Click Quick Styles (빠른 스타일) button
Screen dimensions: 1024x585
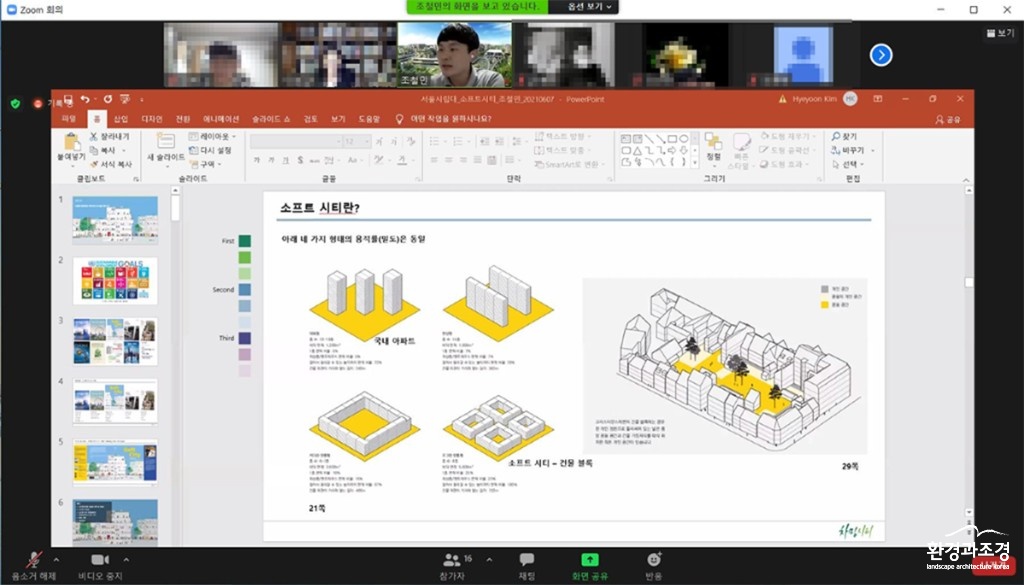pyautogui.click(x=741, y=150)
